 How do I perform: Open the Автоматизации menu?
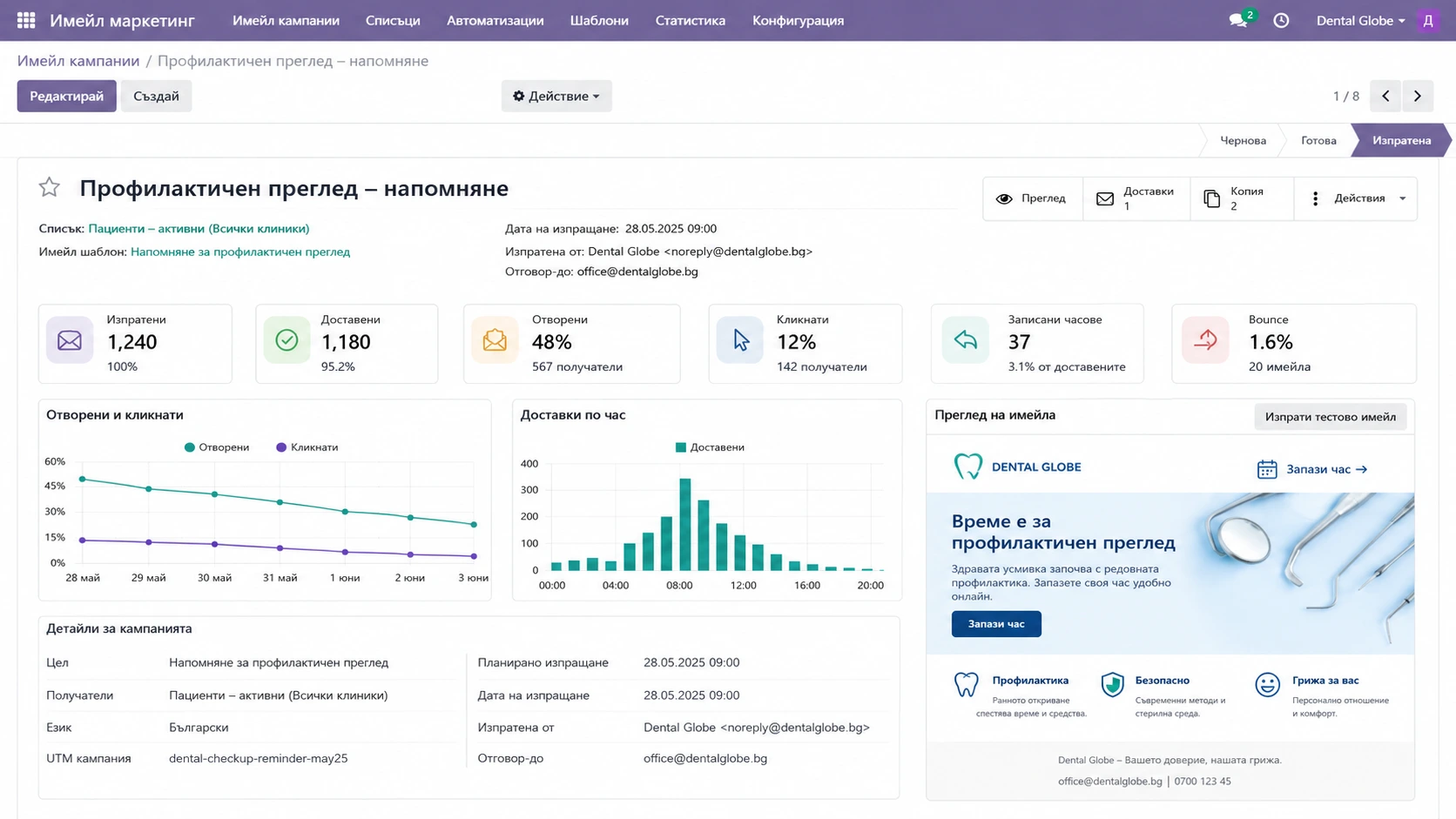pyautogui.click(x=495, y=20)
